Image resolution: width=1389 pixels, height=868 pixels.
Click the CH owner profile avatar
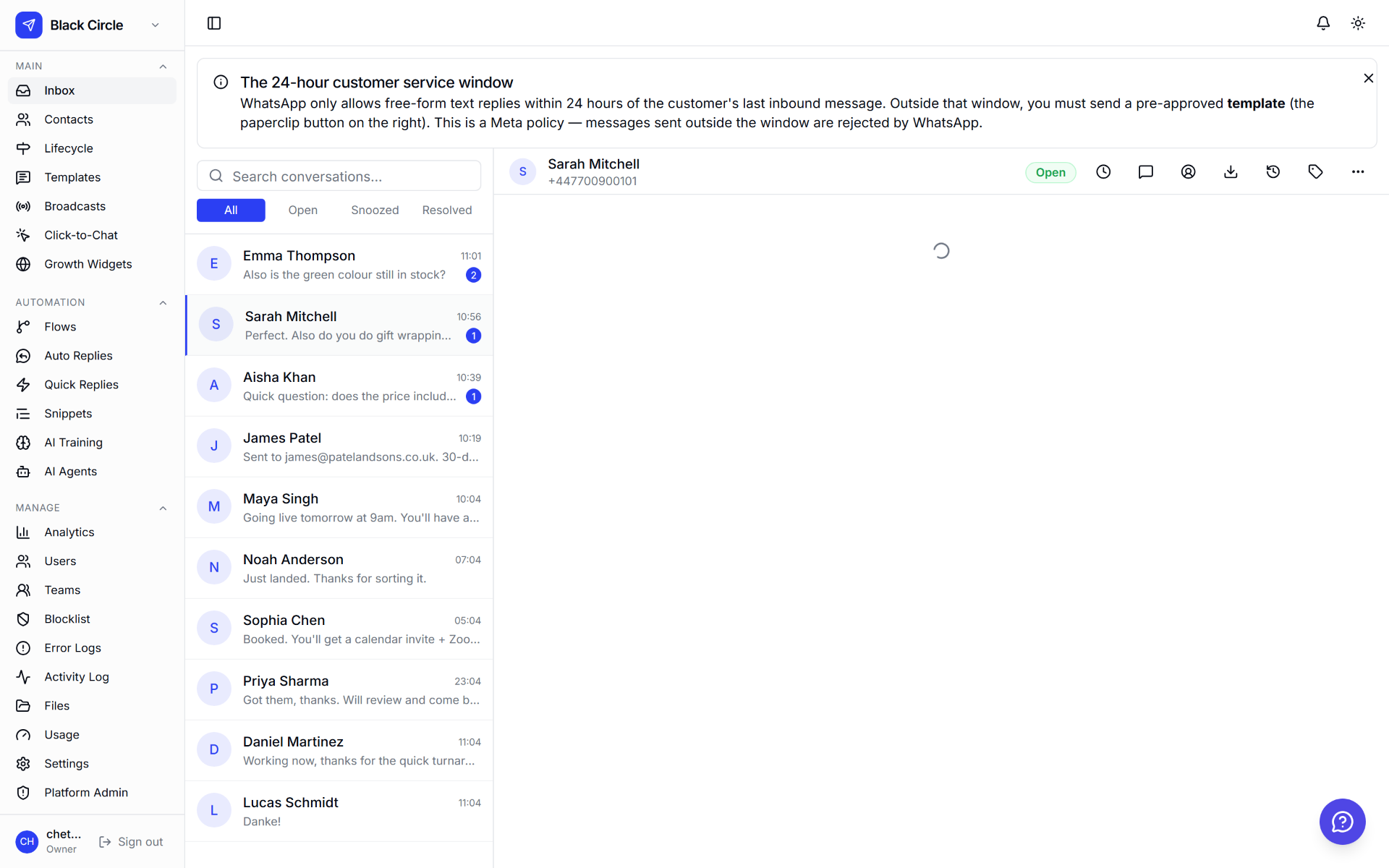point(27,842)
